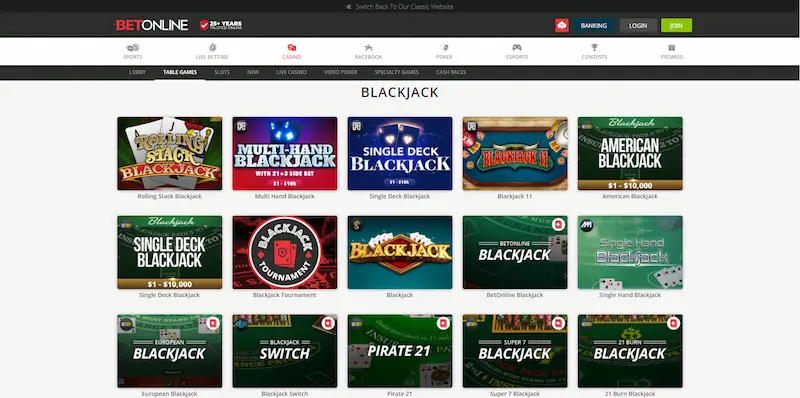Click the Multi Hand Blackjack caption
Image resolution: width=800 pixels, height=398 pixels.
coord(285,196)
